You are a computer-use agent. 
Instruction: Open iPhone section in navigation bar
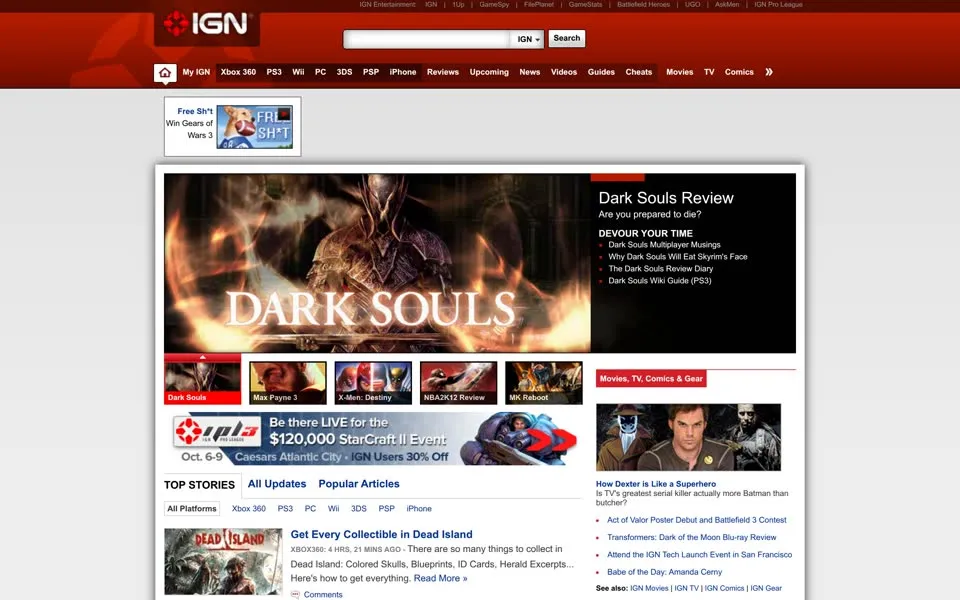pyautogui.click(x=403, y=72)
